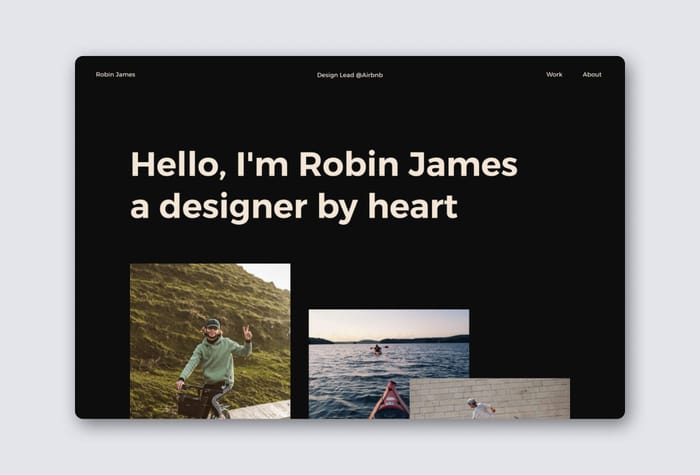This screenshot has width=700, height=475.
Task: Open the Work nav link
Action: pos(554,75)
